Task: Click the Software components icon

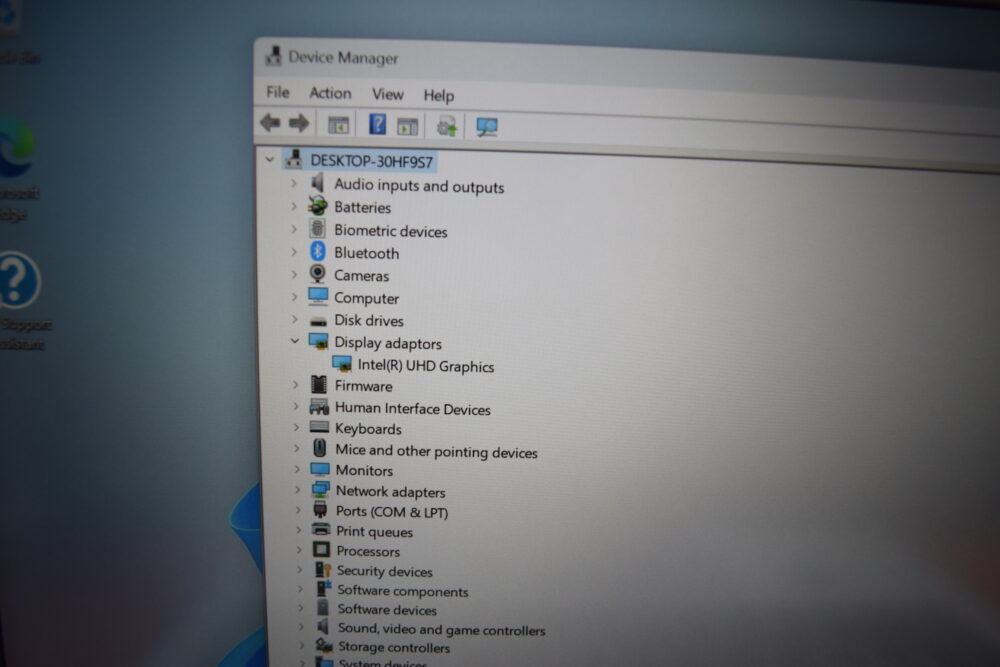Action: point(324,589)
